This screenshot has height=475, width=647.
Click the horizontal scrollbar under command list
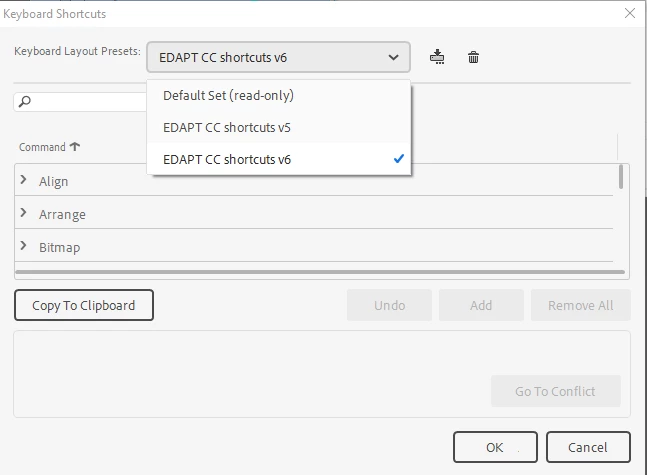pyautogui.click(x=320, y=272)
